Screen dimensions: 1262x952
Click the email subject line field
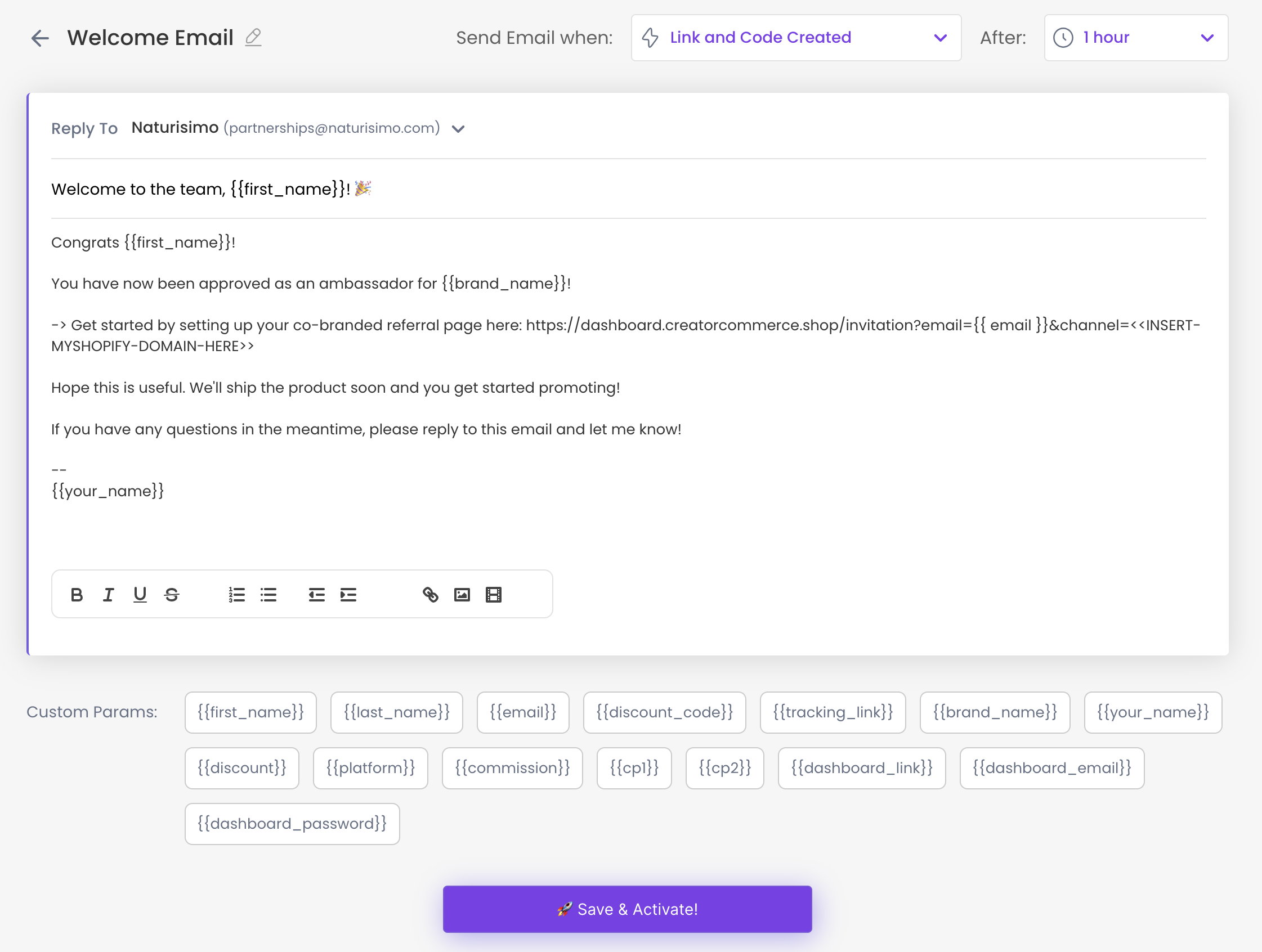(628, 189)
